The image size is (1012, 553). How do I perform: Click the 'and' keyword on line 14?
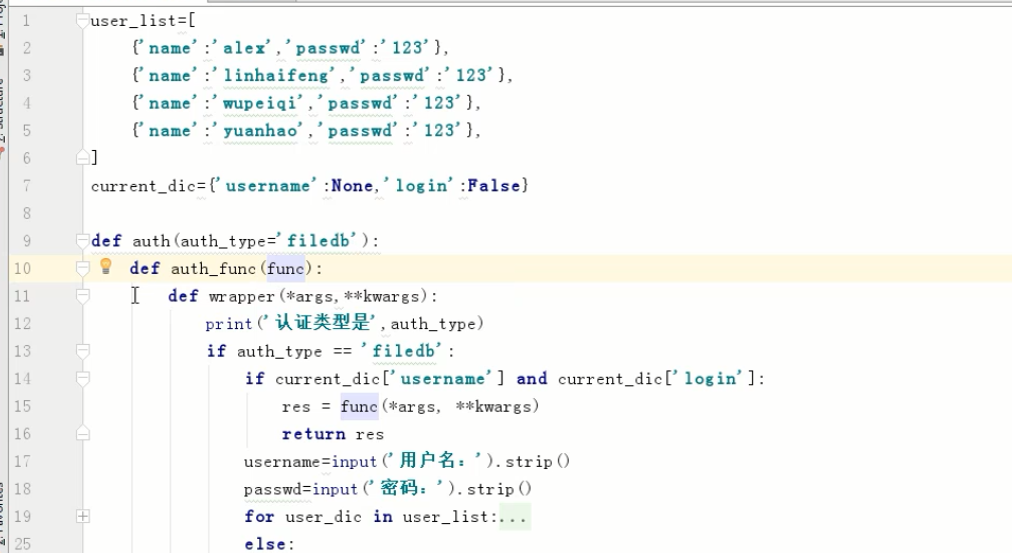532,379
